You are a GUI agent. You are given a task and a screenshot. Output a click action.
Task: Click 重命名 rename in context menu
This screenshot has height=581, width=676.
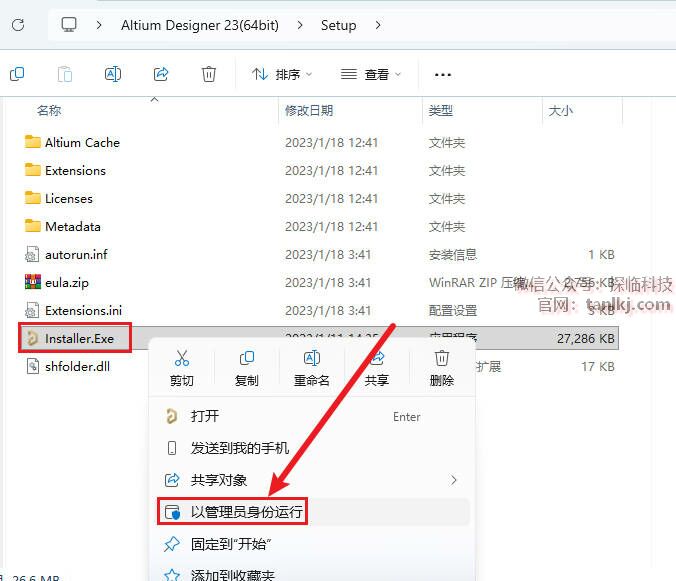point(312,368)
